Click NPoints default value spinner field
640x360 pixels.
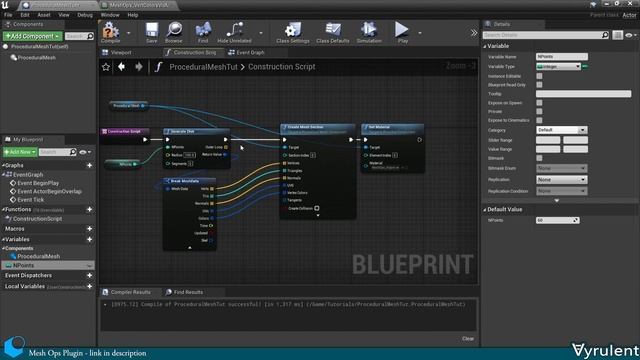tap(558, 220)
